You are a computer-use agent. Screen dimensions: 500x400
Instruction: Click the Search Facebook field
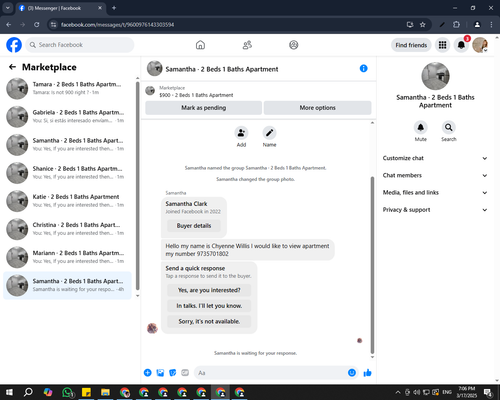point(80,45)
